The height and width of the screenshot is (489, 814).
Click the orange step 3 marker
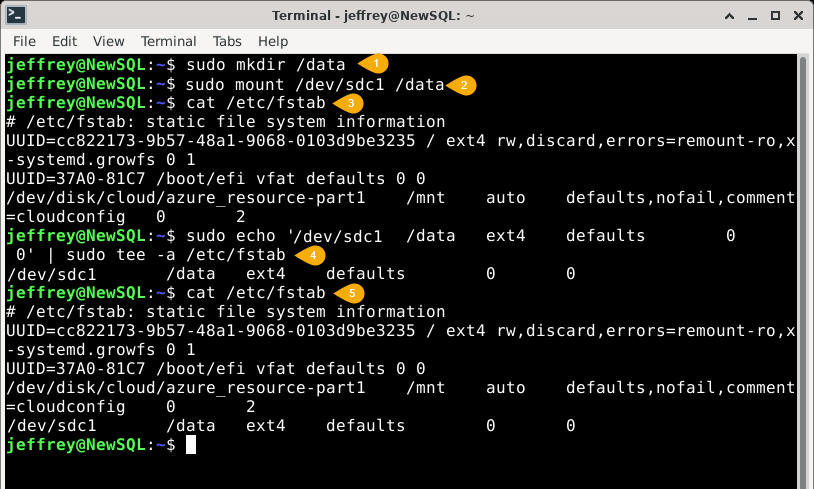click(x=350, y=103)
